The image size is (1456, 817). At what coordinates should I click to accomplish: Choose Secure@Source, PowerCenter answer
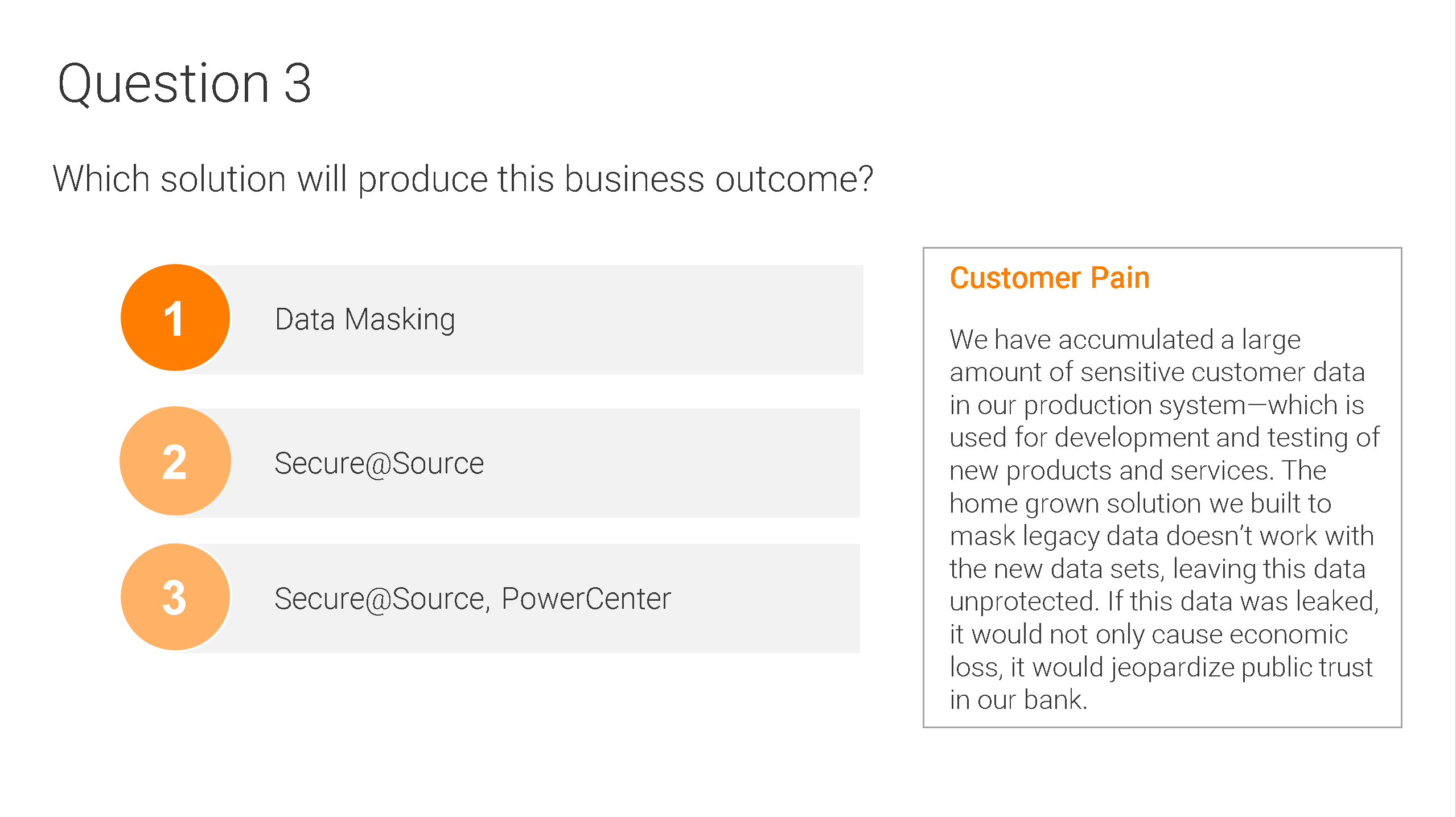pyautogui.click(x=472, y=599)
